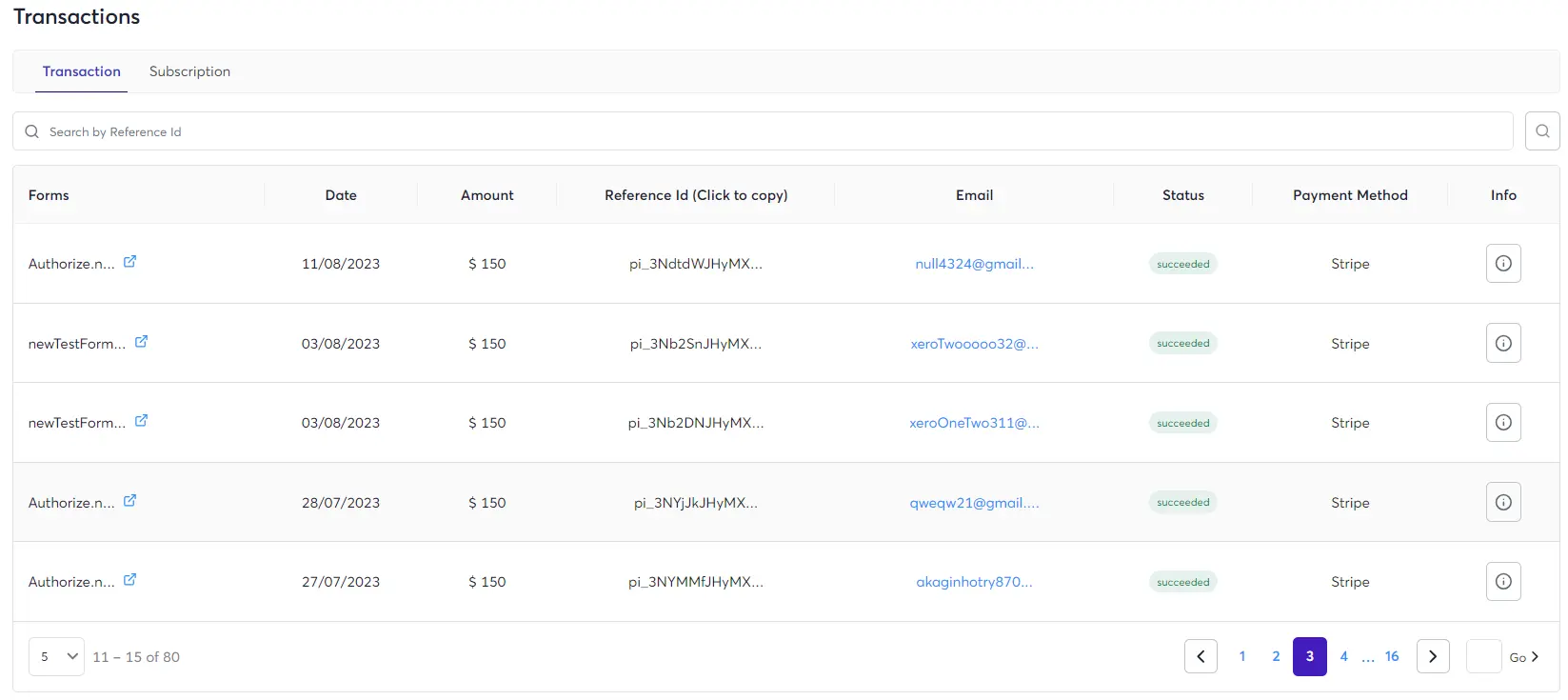Copy reference id pi_3Nb2DNJHyMX...
The height and width of the screenshot is (700, 1568).
click(696, 423)
